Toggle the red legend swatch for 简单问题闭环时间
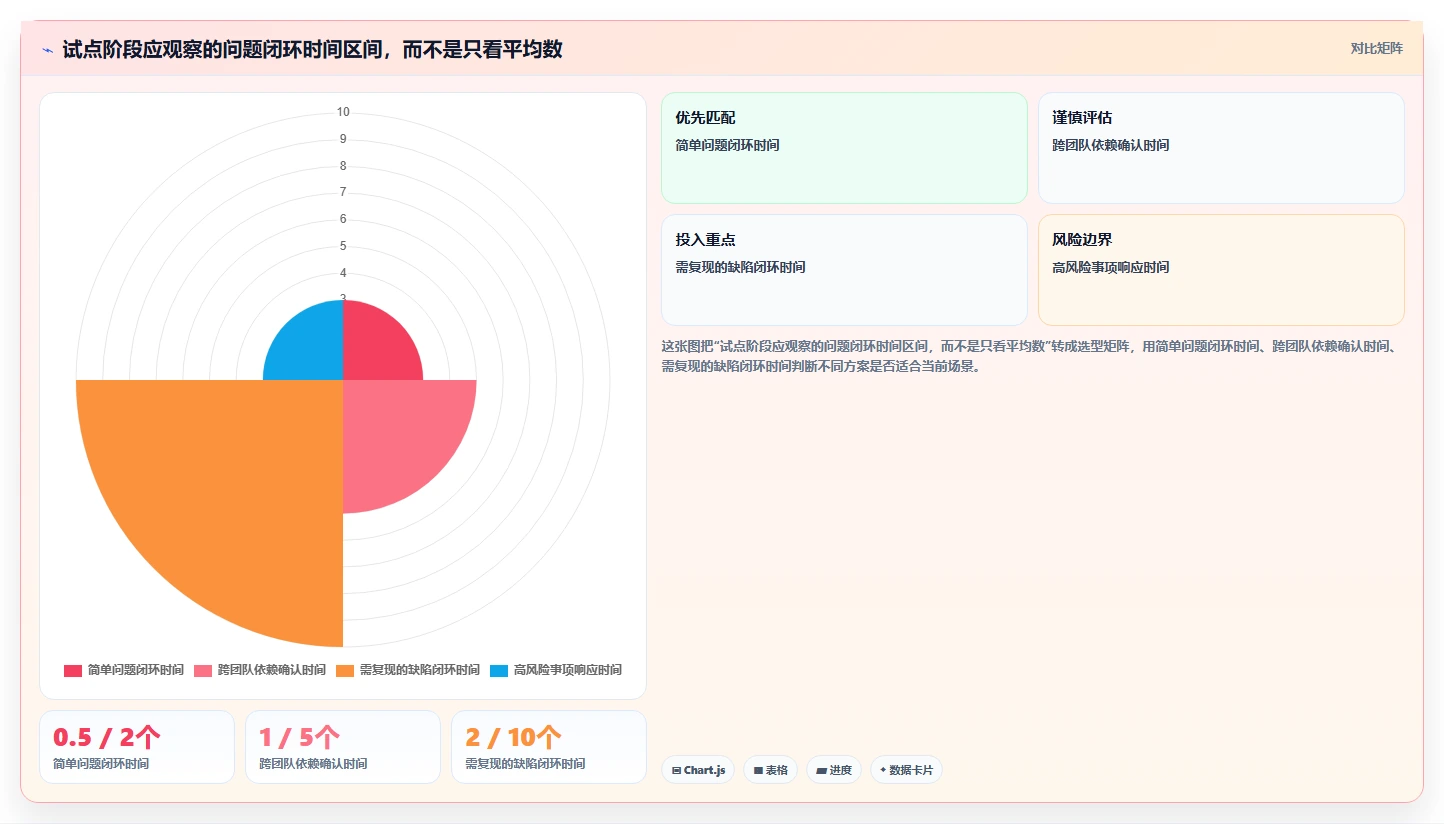 coord(73,670)
